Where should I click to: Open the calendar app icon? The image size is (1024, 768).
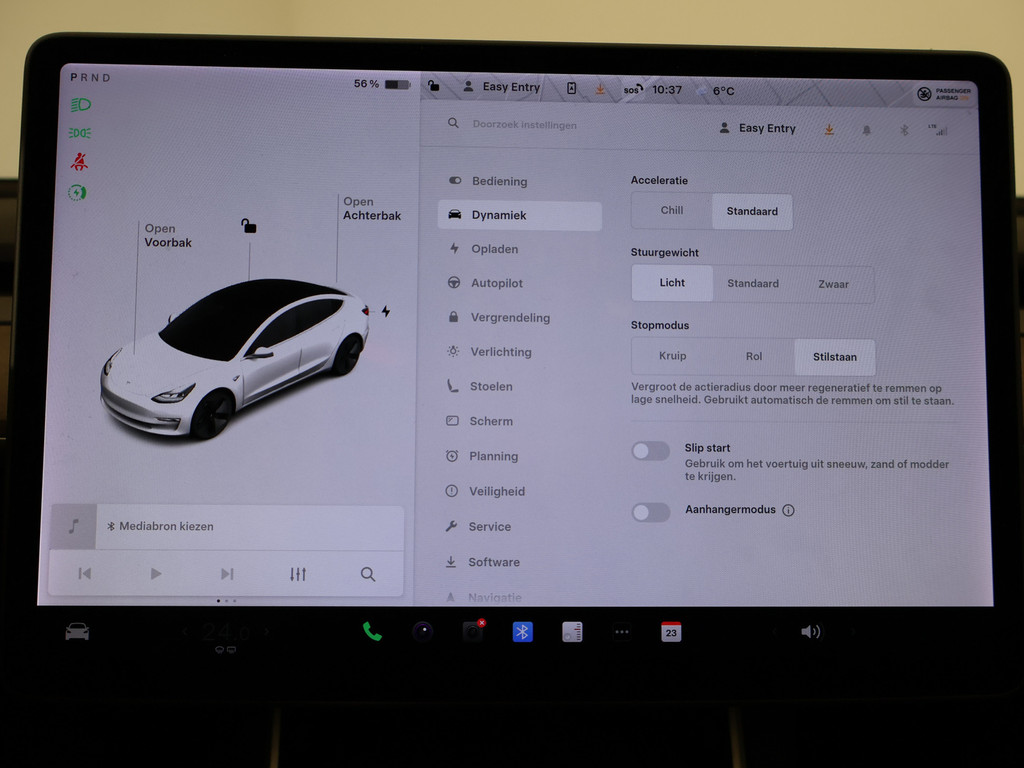(671, 631)
